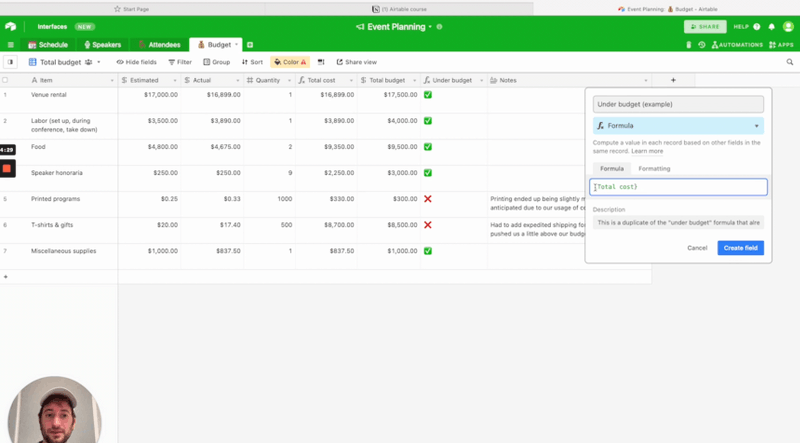The height and width of the screenshot is (443, 800).
Task: Switch to the Formatting tab
Action: (x=655, y=169)
